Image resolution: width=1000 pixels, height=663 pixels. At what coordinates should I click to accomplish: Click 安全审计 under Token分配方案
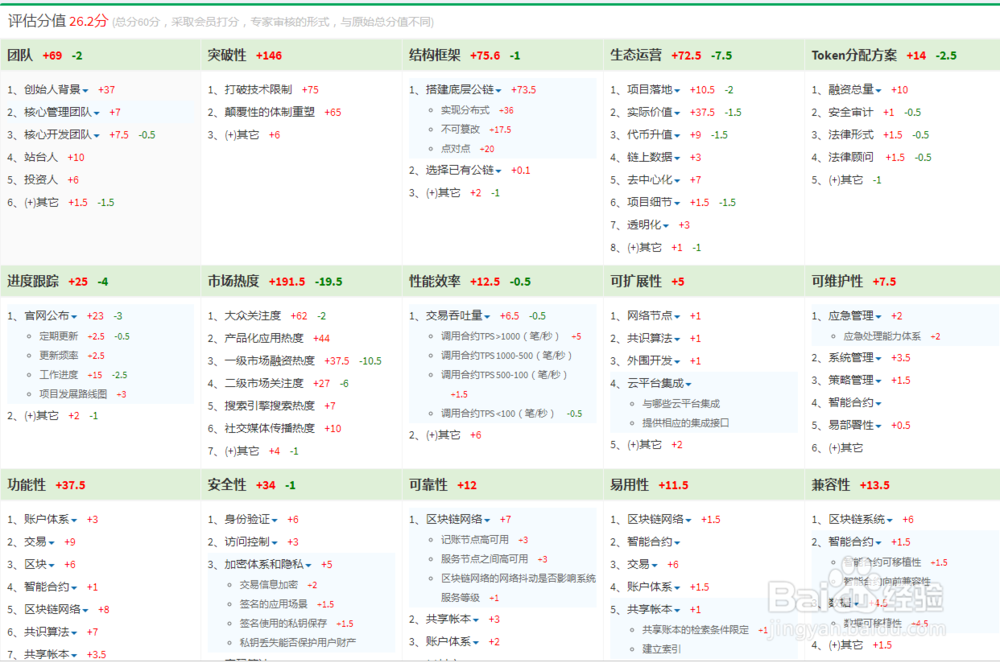click(x=851, y=112)
